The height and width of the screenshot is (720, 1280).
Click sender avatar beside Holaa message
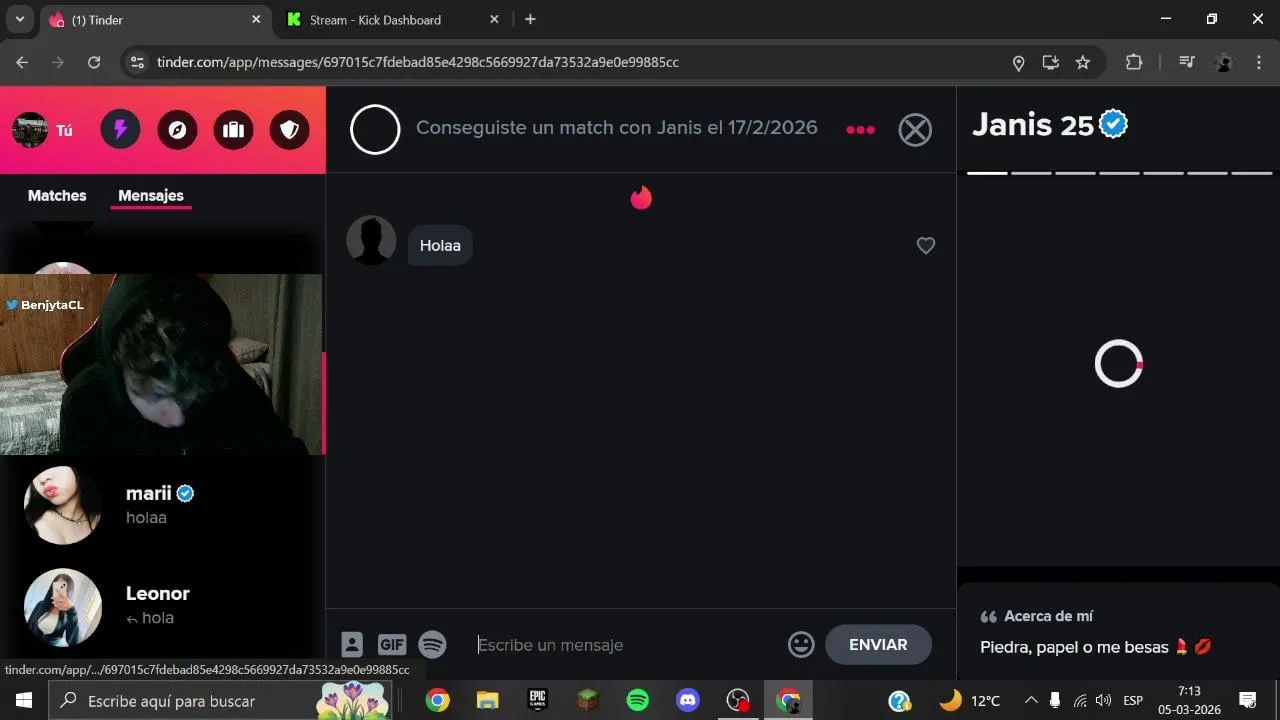click(371, 240)
